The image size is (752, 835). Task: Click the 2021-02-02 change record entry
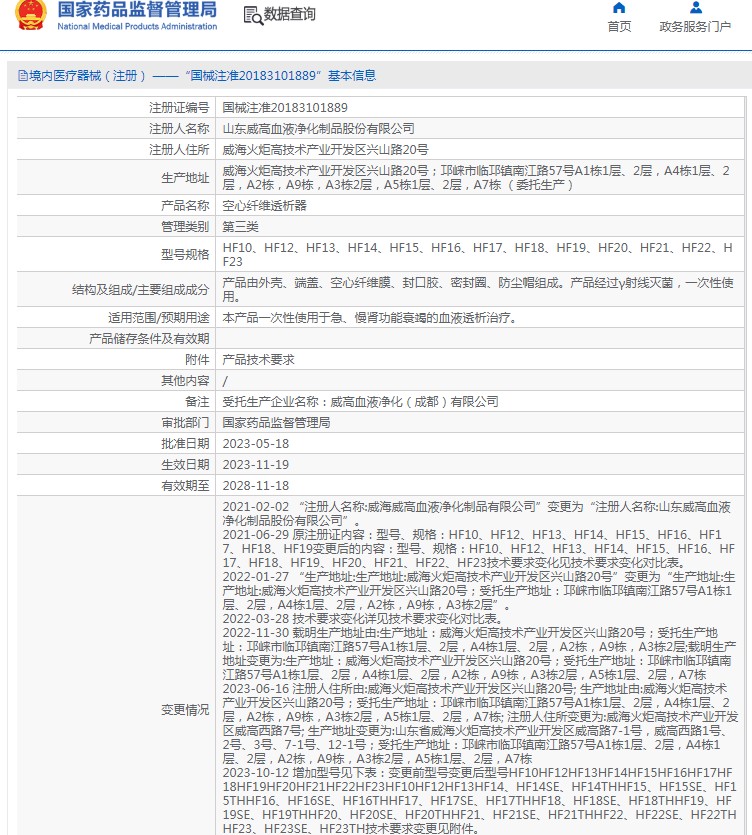click(x=477, y=513)
